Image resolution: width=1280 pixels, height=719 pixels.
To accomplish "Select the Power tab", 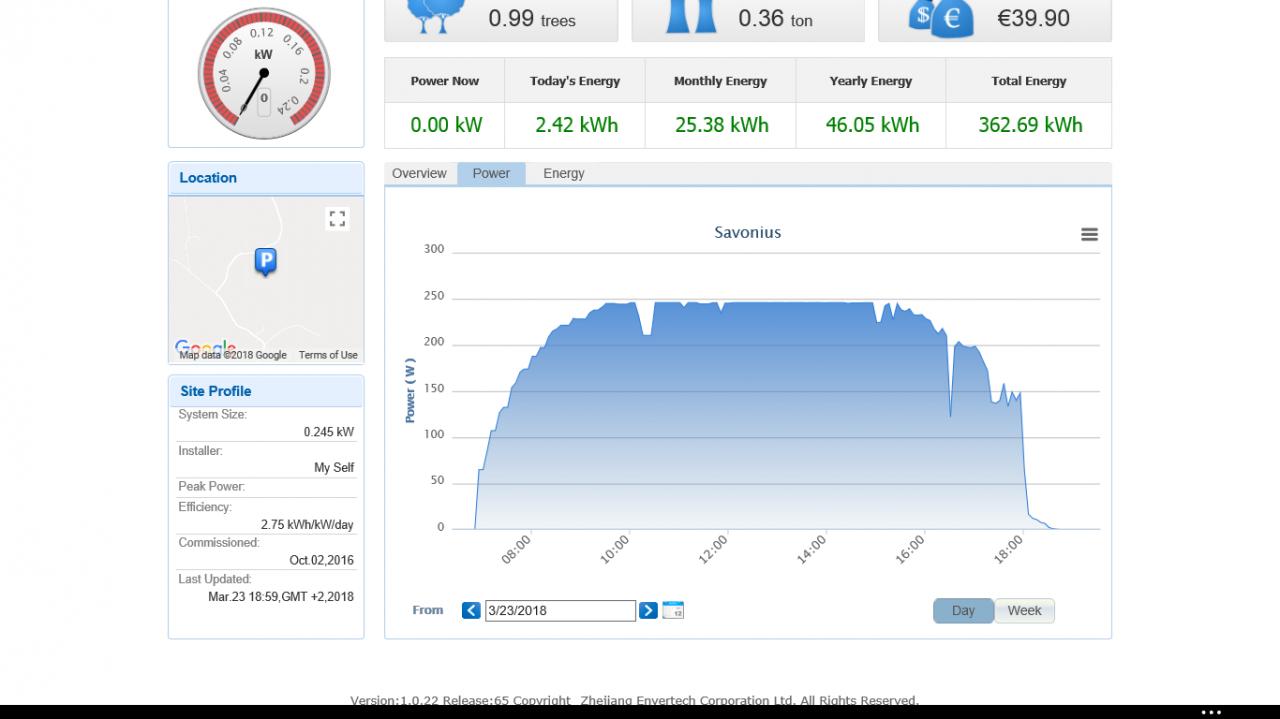I will [x=491, y=173].
